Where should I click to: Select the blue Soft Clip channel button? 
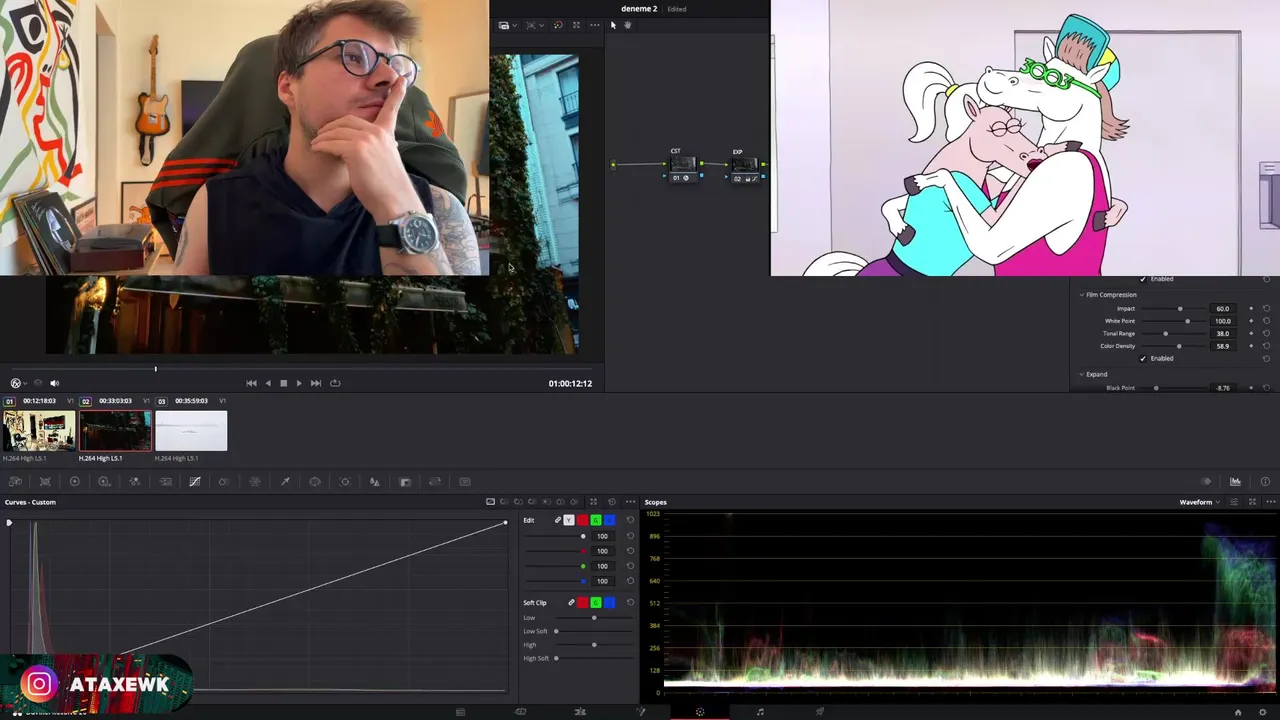coord(609,602)
